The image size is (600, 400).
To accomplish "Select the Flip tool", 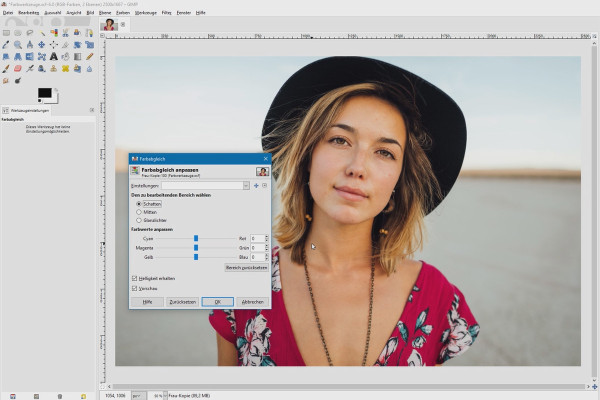I will click(x=30, y=57).
